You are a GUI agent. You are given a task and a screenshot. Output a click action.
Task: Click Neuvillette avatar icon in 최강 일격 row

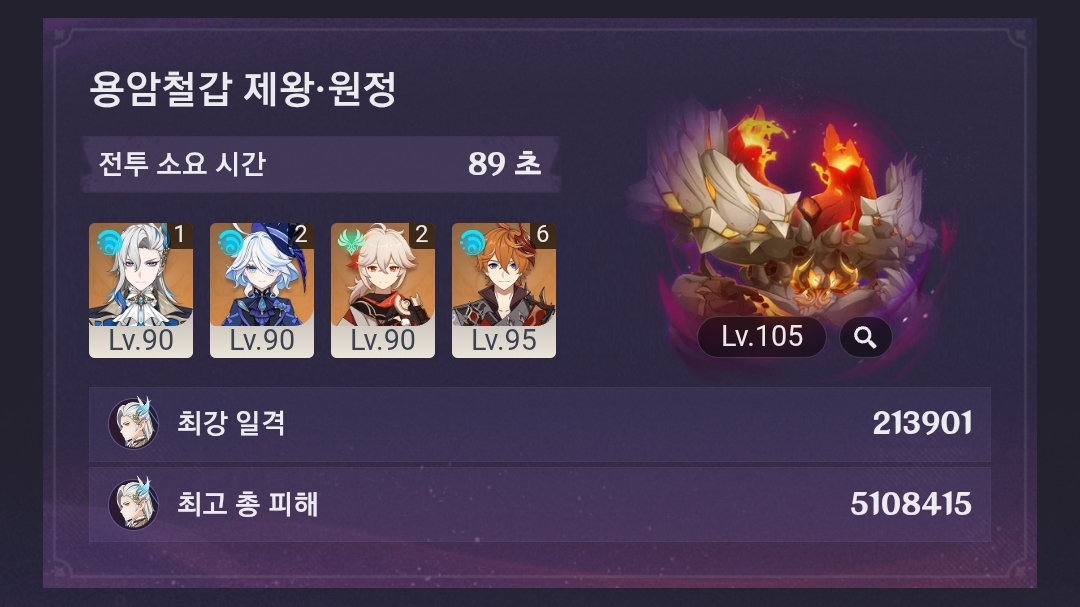(134, 423)
